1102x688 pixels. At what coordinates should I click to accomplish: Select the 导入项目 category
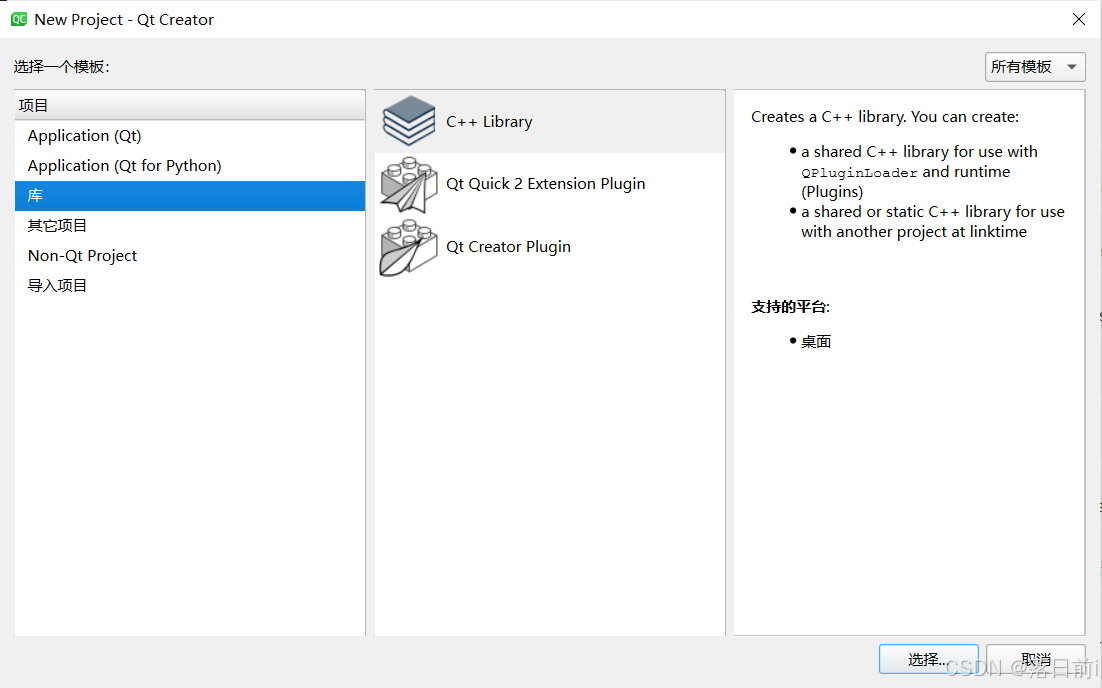coord(190,285)
